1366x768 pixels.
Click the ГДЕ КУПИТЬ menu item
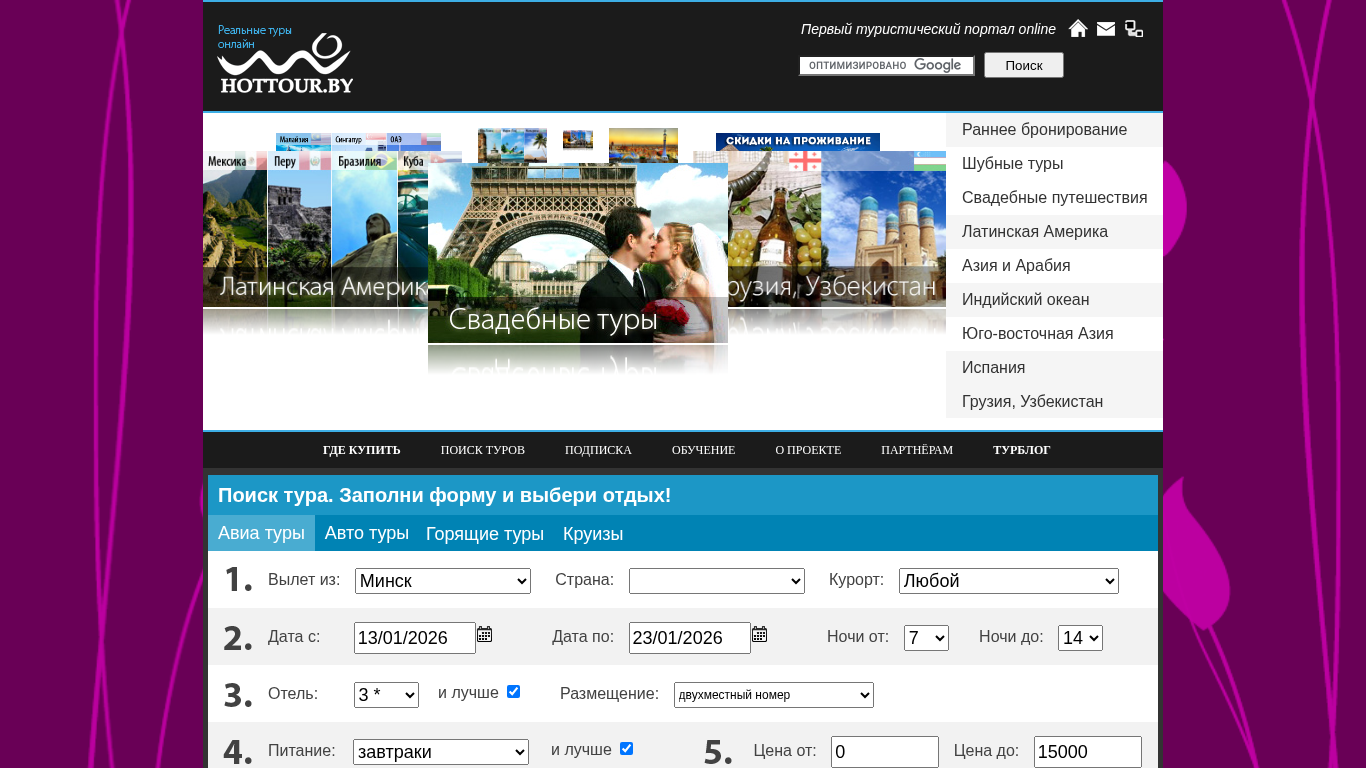(x=361, y=450)
